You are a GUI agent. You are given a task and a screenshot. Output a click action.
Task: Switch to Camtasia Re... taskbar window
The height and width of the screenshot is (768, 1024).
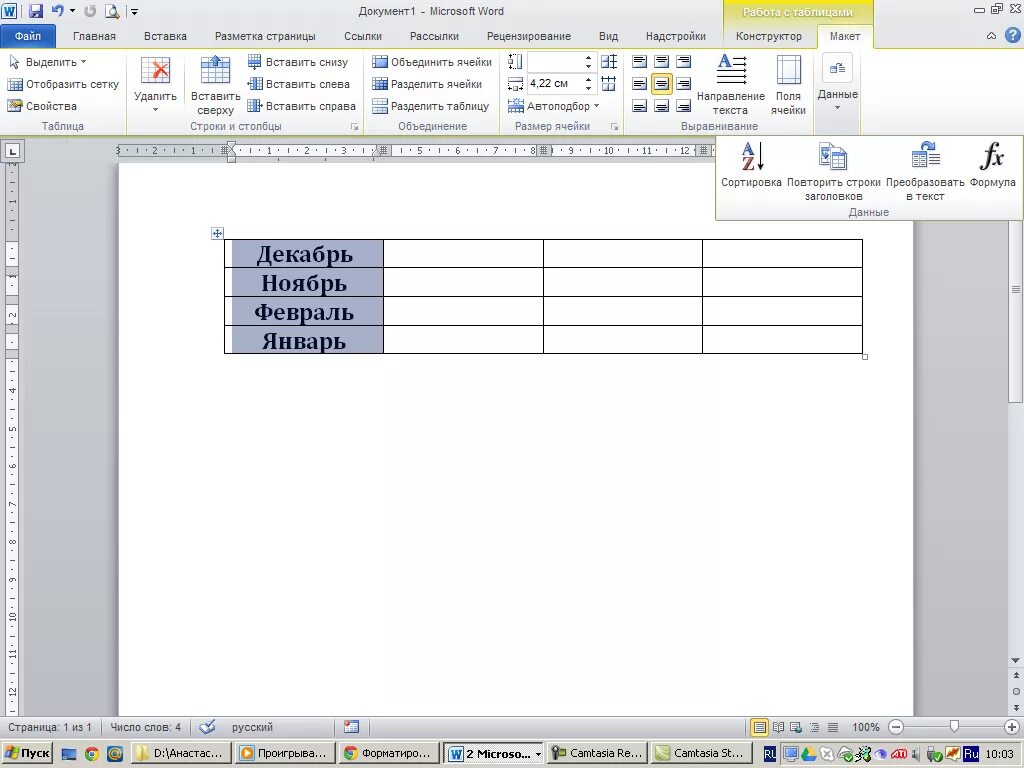click(598, 753)
